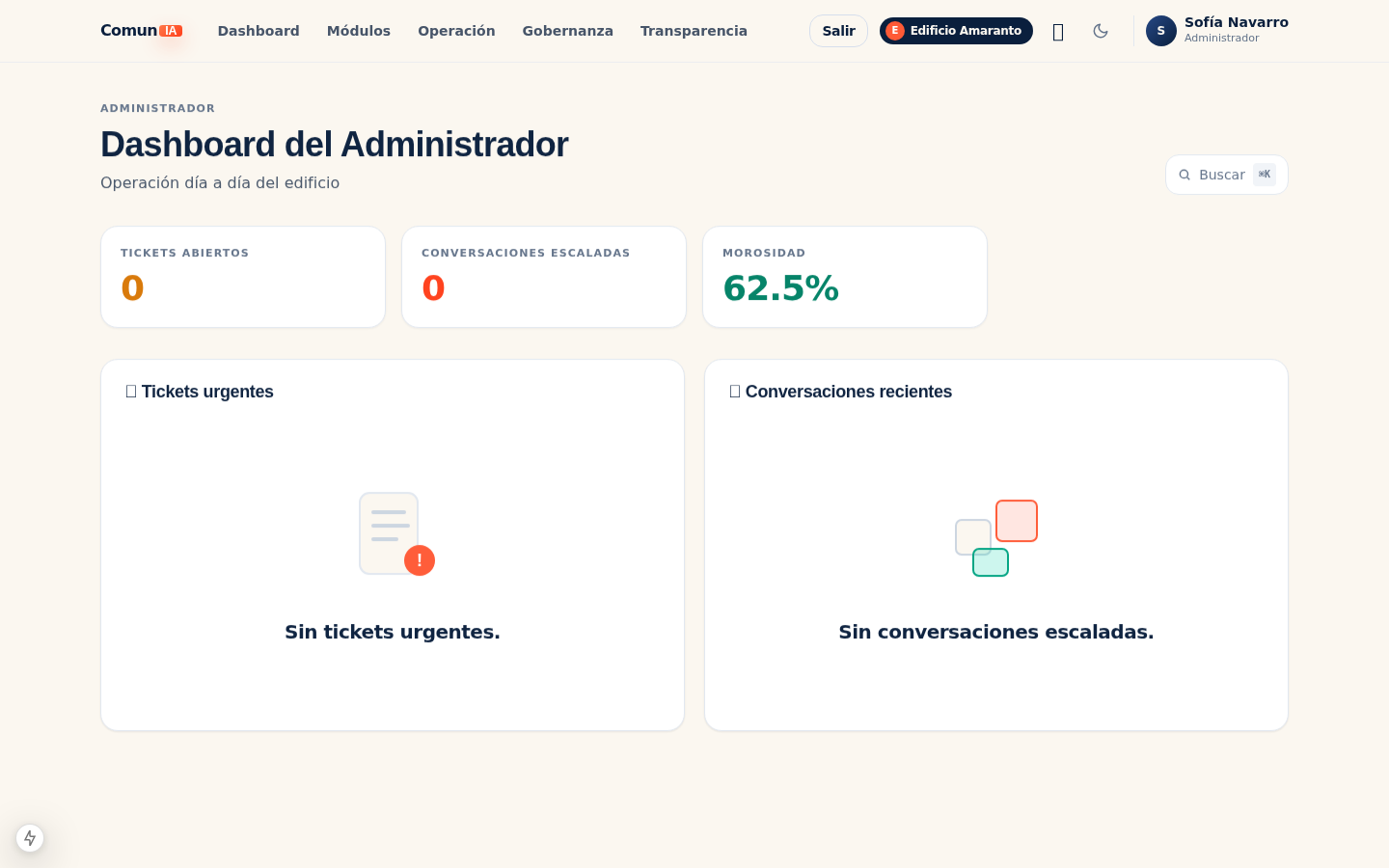Open the Operación dropdown

pyautogui.click(x=456, y=31)
